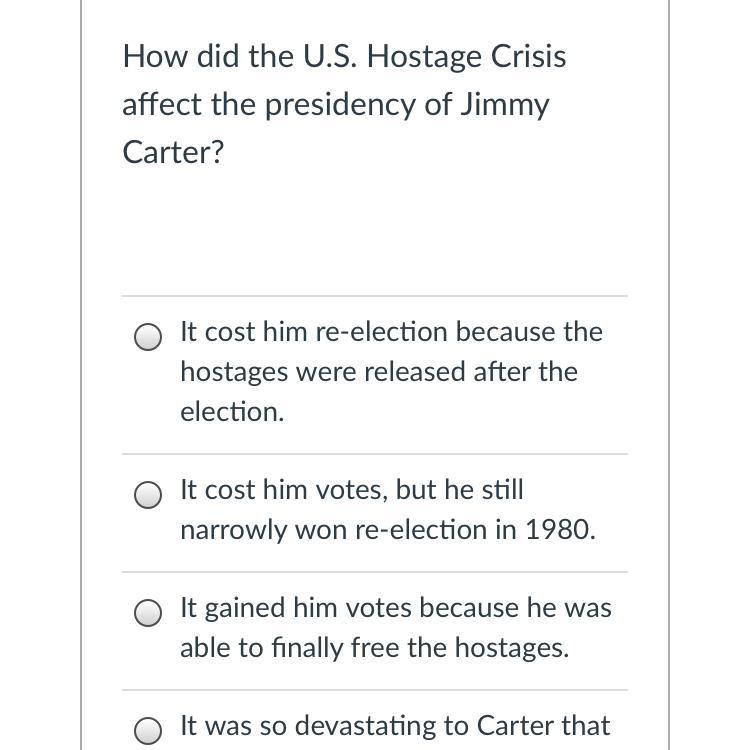
Task: Click the word 'Carter?' in the question
Action: coord(173,152)
